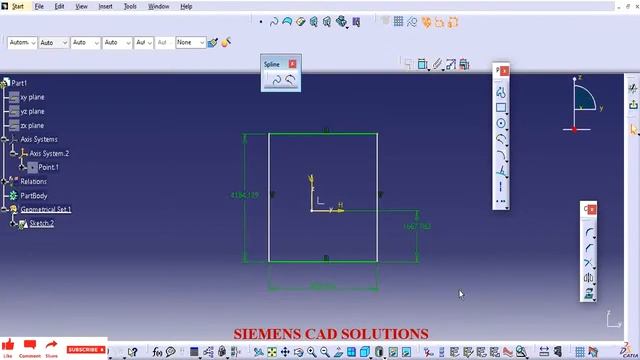Activate Fit All In view icon
This screenshot has height=360, width=640.
[x=272, y=352]
